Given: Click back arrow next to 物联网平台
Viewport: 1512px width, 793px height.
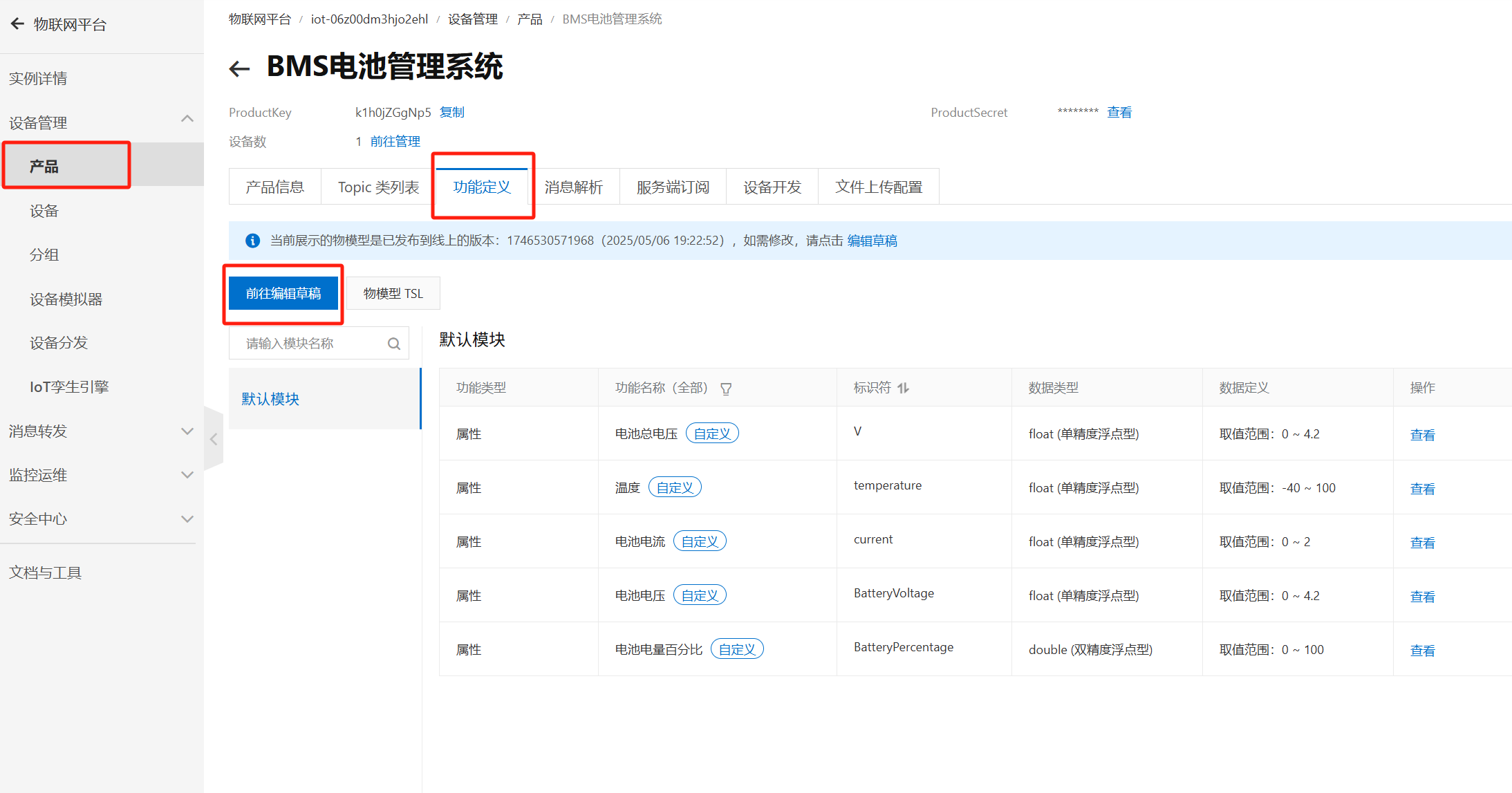Looking at the screenshot, I should [x=18, y=24].
